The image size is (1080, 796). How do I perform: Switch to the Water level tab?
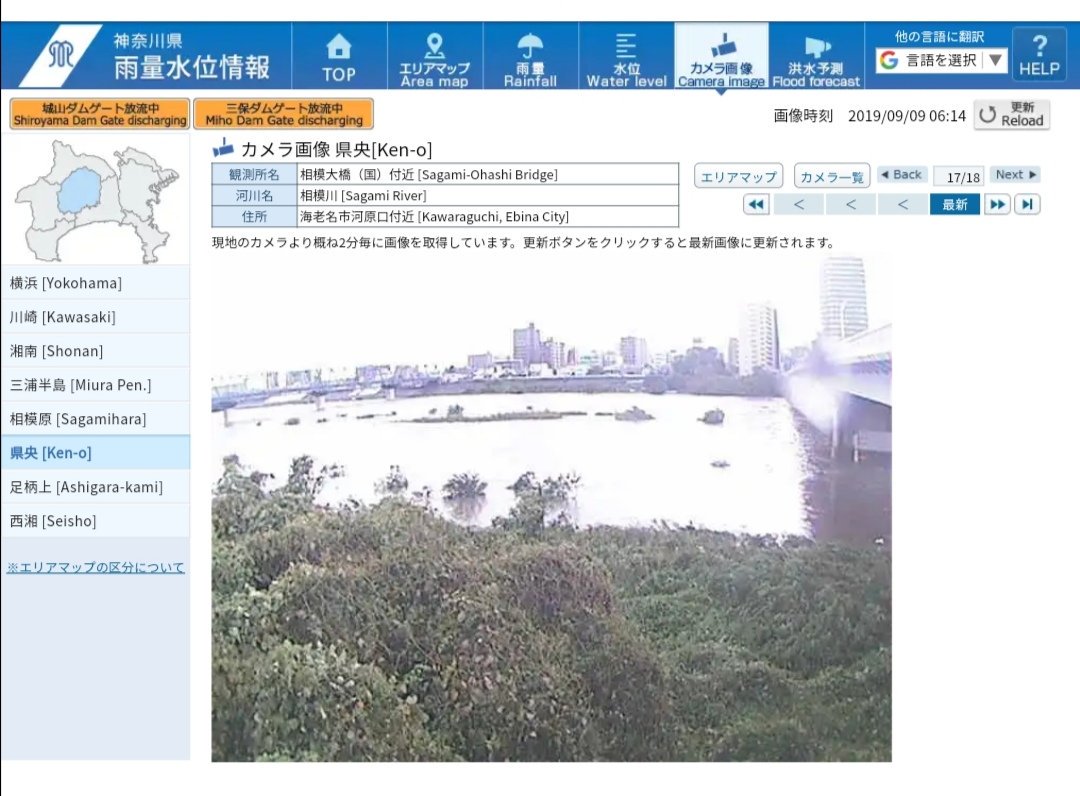coord(626,56)
